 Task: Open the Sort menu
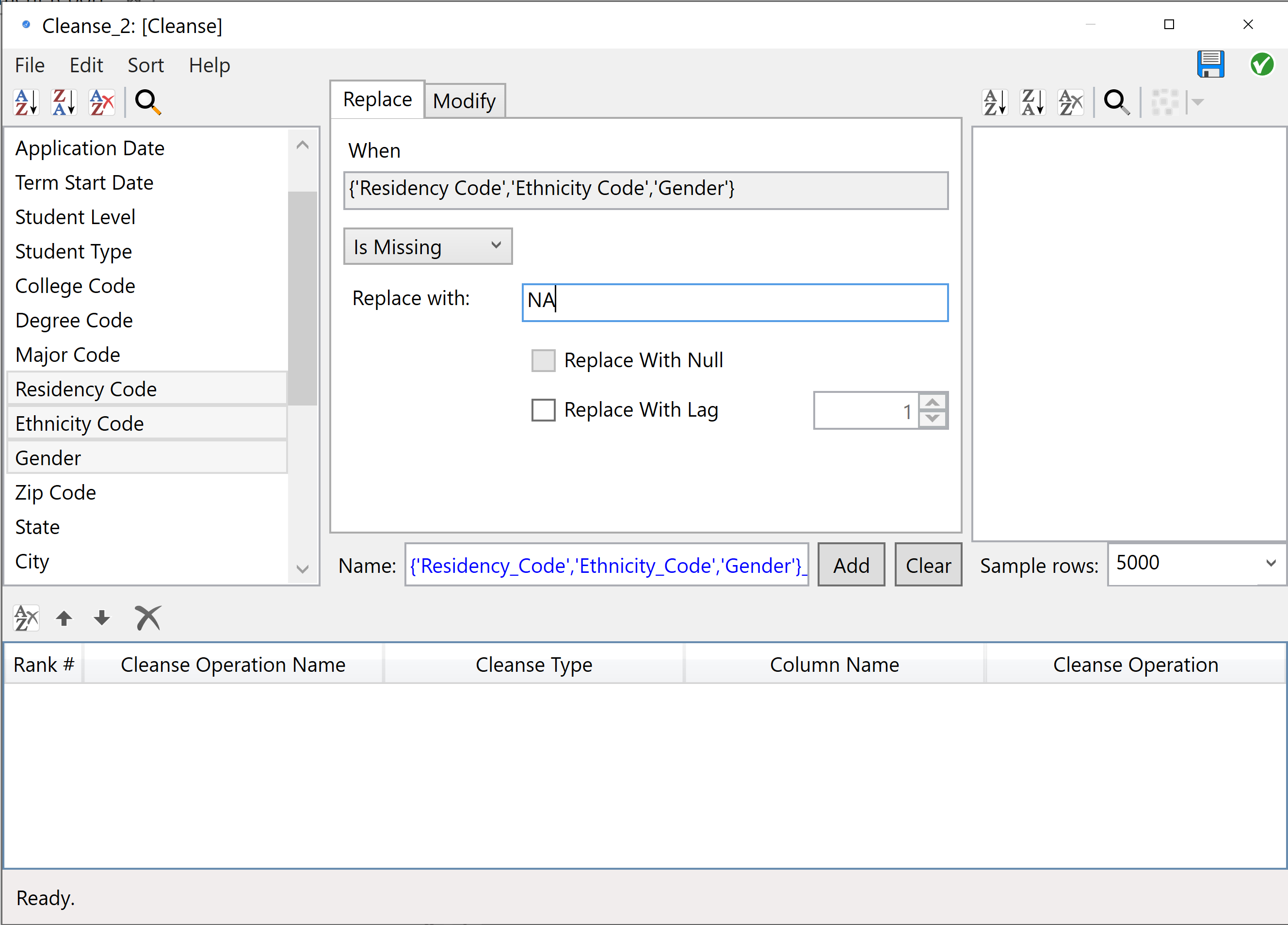click(x=145, y=65)
